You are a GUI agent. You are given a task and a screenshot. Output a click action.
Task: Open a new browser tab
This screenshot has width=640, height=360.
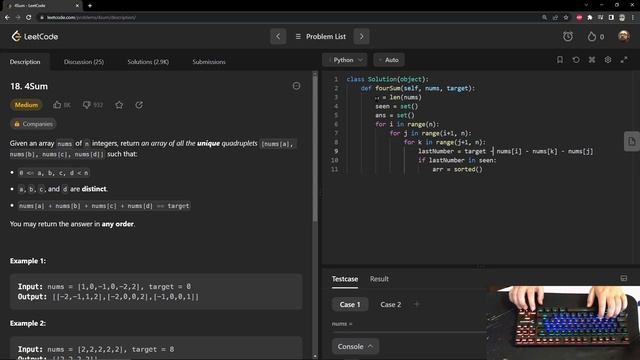point(90,6)
